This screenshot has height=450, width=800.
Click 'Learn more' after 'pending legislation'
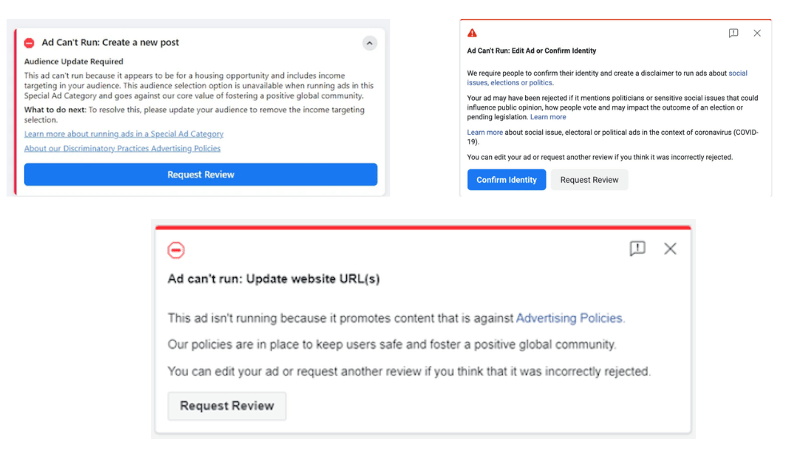point(548,117)
